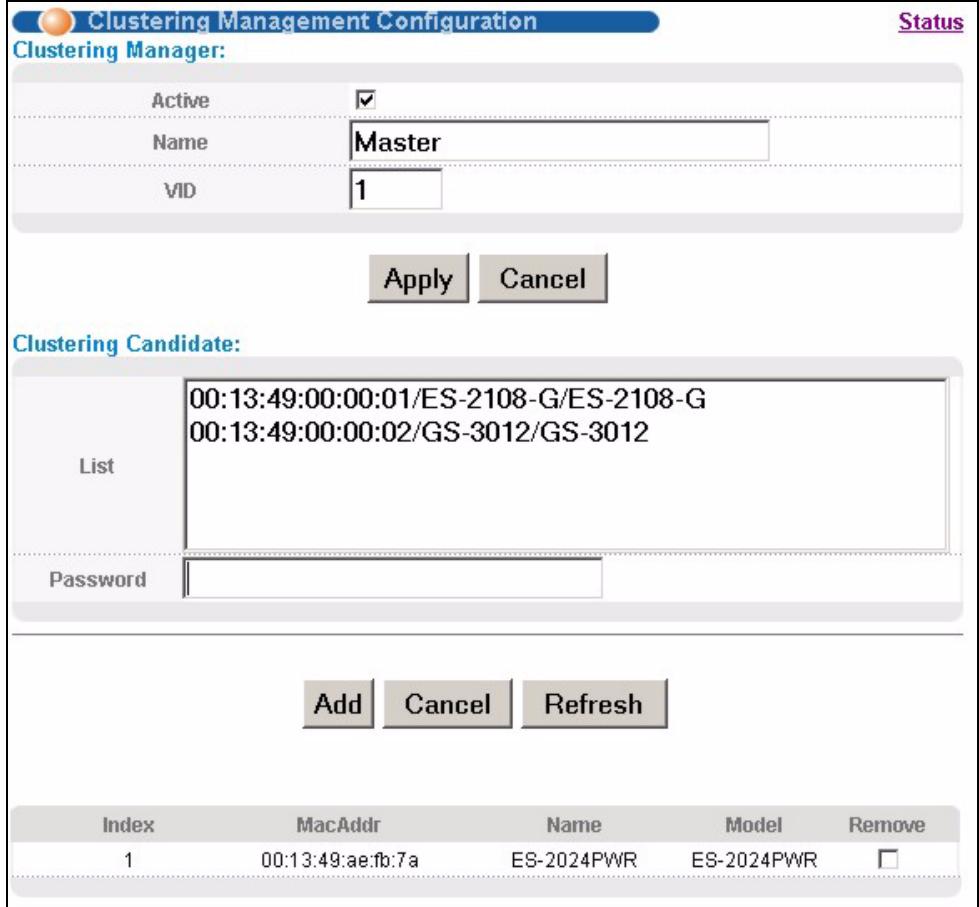Screen dimensions: 979x907
Task: Click the Apply button
Action: (418, 278)
